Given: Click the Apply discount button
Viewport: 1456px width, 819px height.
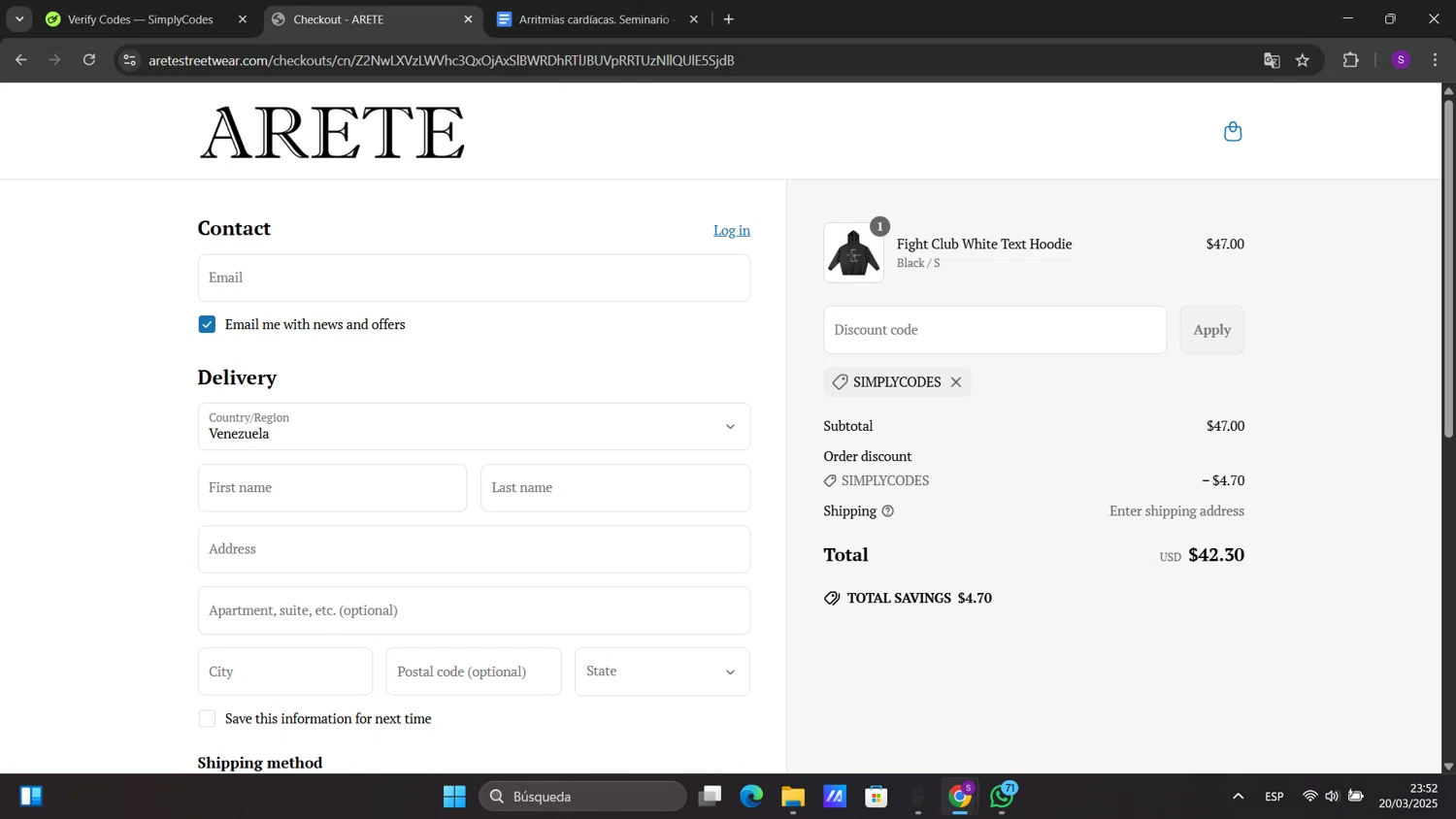Looking at the screenshot, I should pyautogui.click(x=1211, y=330).
